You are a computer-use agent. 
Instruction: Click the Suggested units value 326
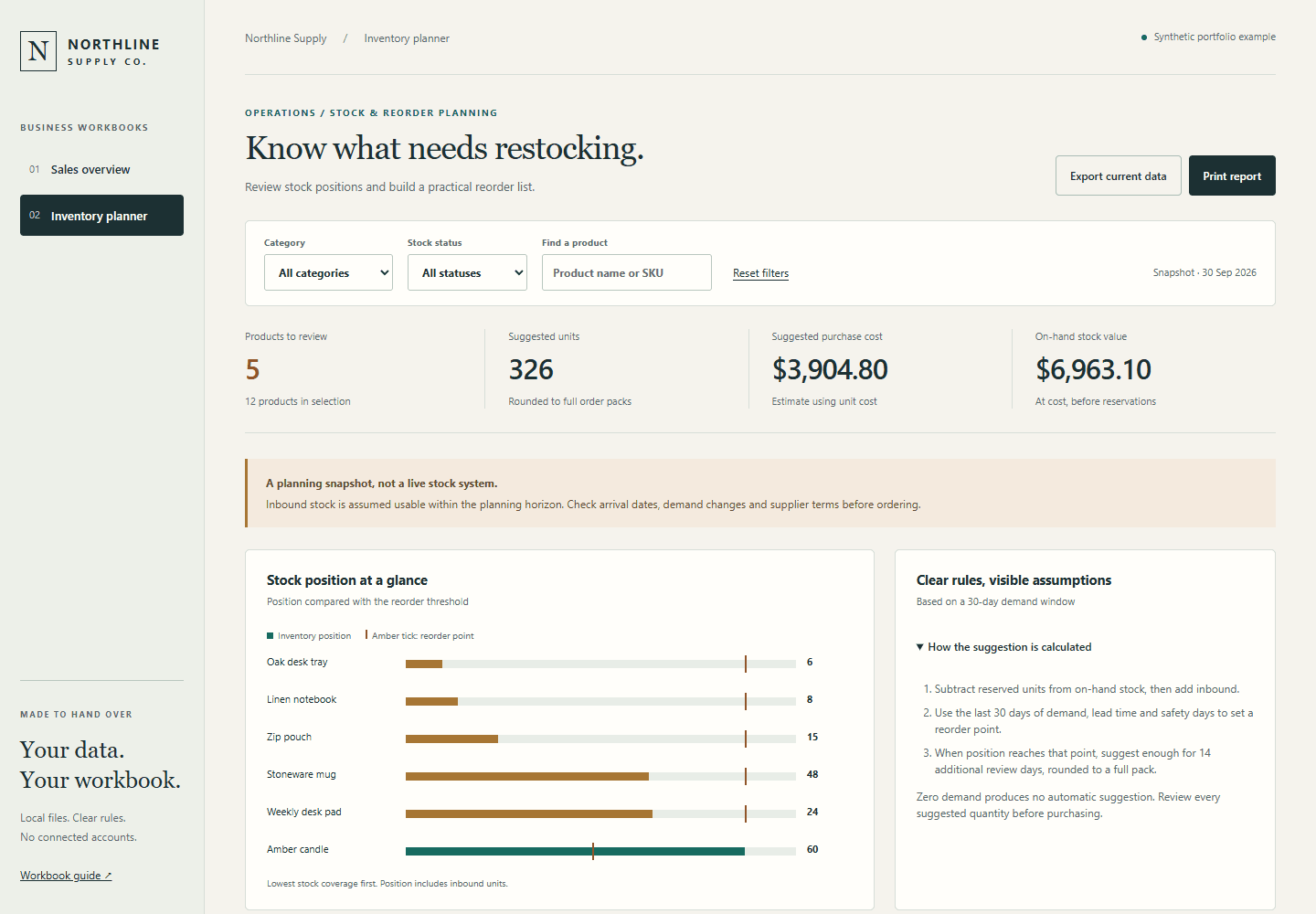(531, 369)
